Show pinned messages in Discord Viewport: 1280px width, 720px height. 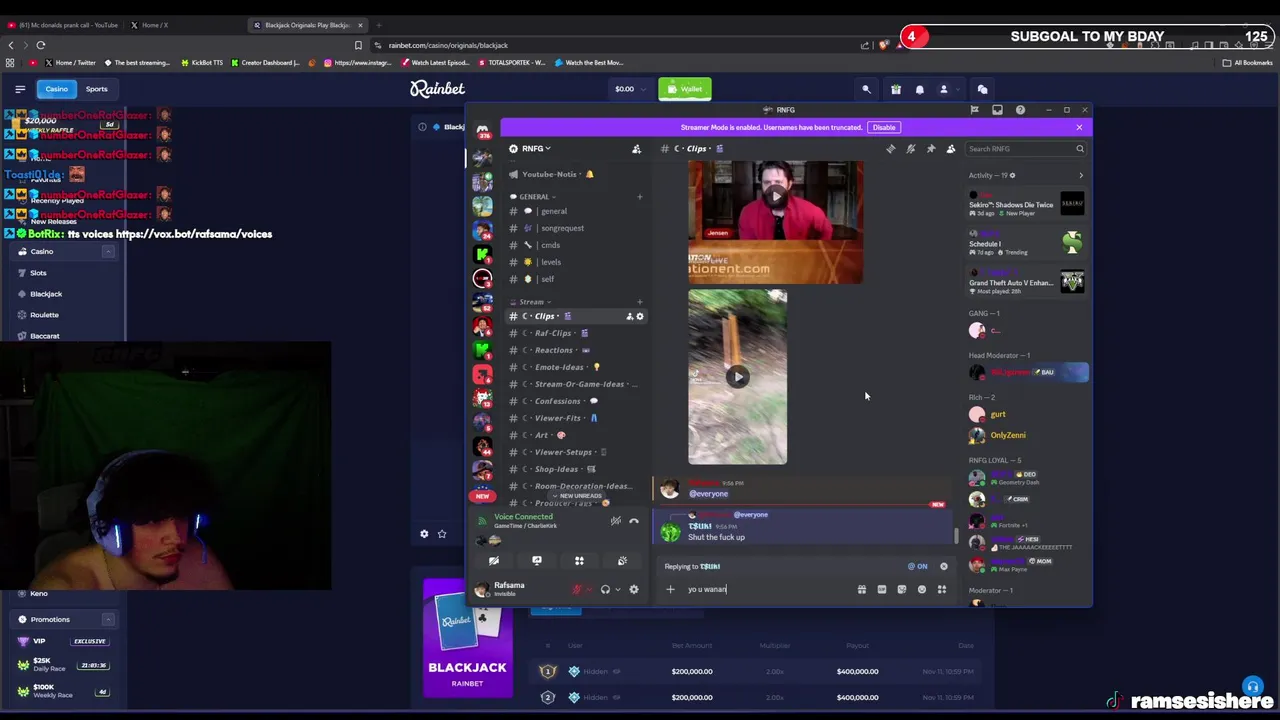[x=930, y=149]
